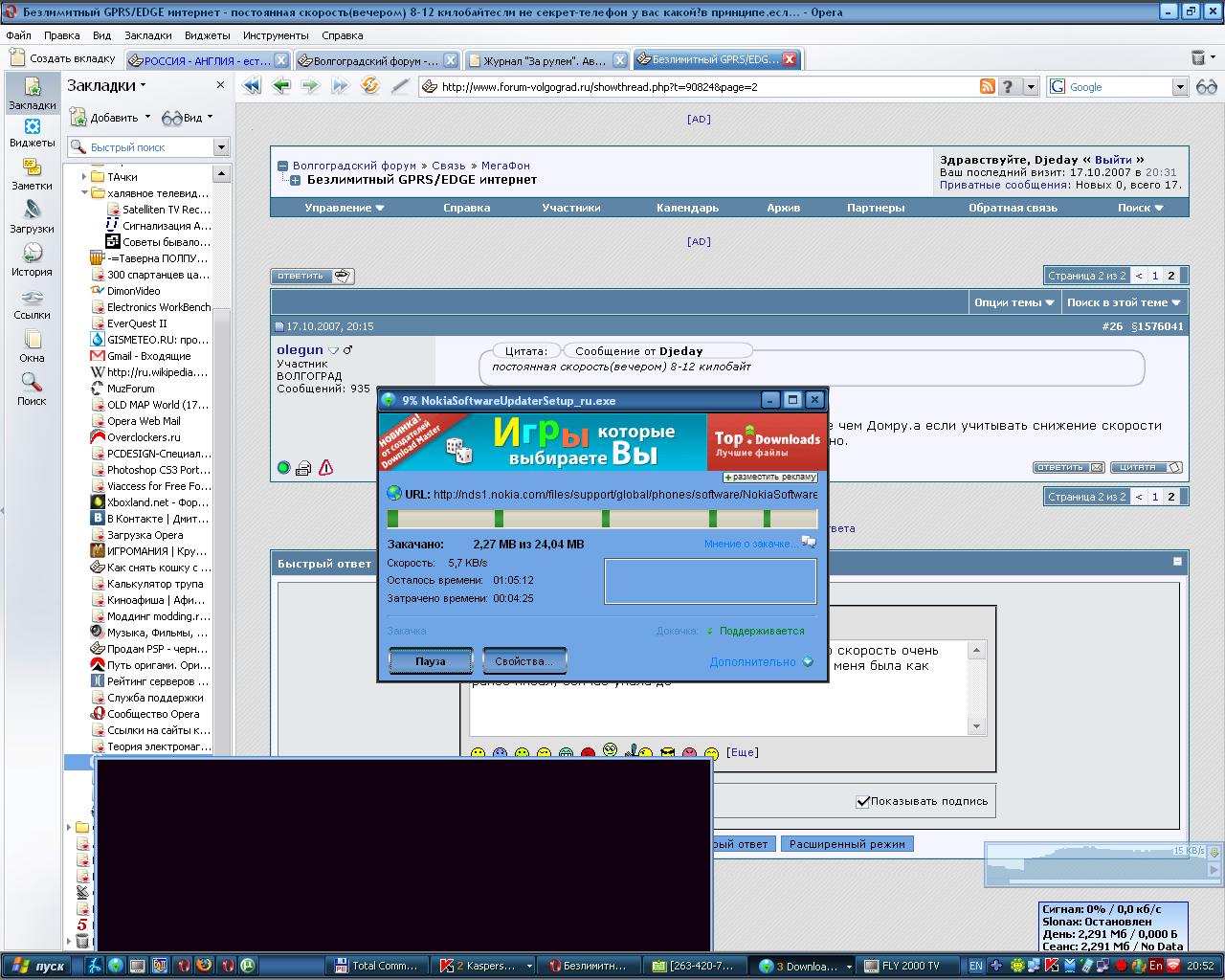Screen dimensions: 1225x980
Task: Collapse the 'Быстрый ответ' panel
Action: (1177, 562)
